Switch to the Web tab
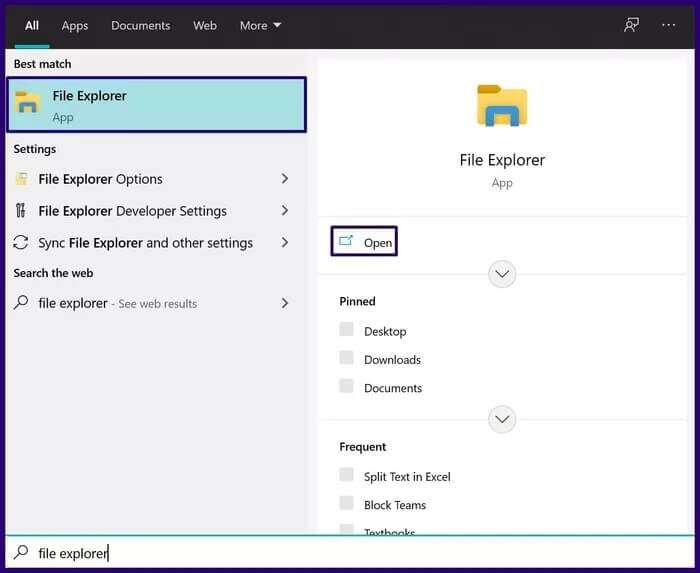Viewport: 700px width, 573px height. pos(205,25)
